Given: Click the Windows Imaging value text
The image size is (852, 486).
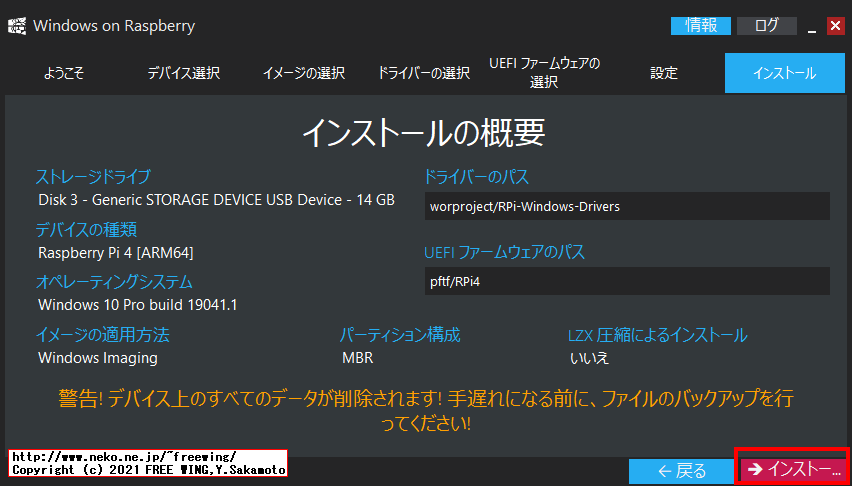Looking at the screenshot, I should (x=98, y=358).
